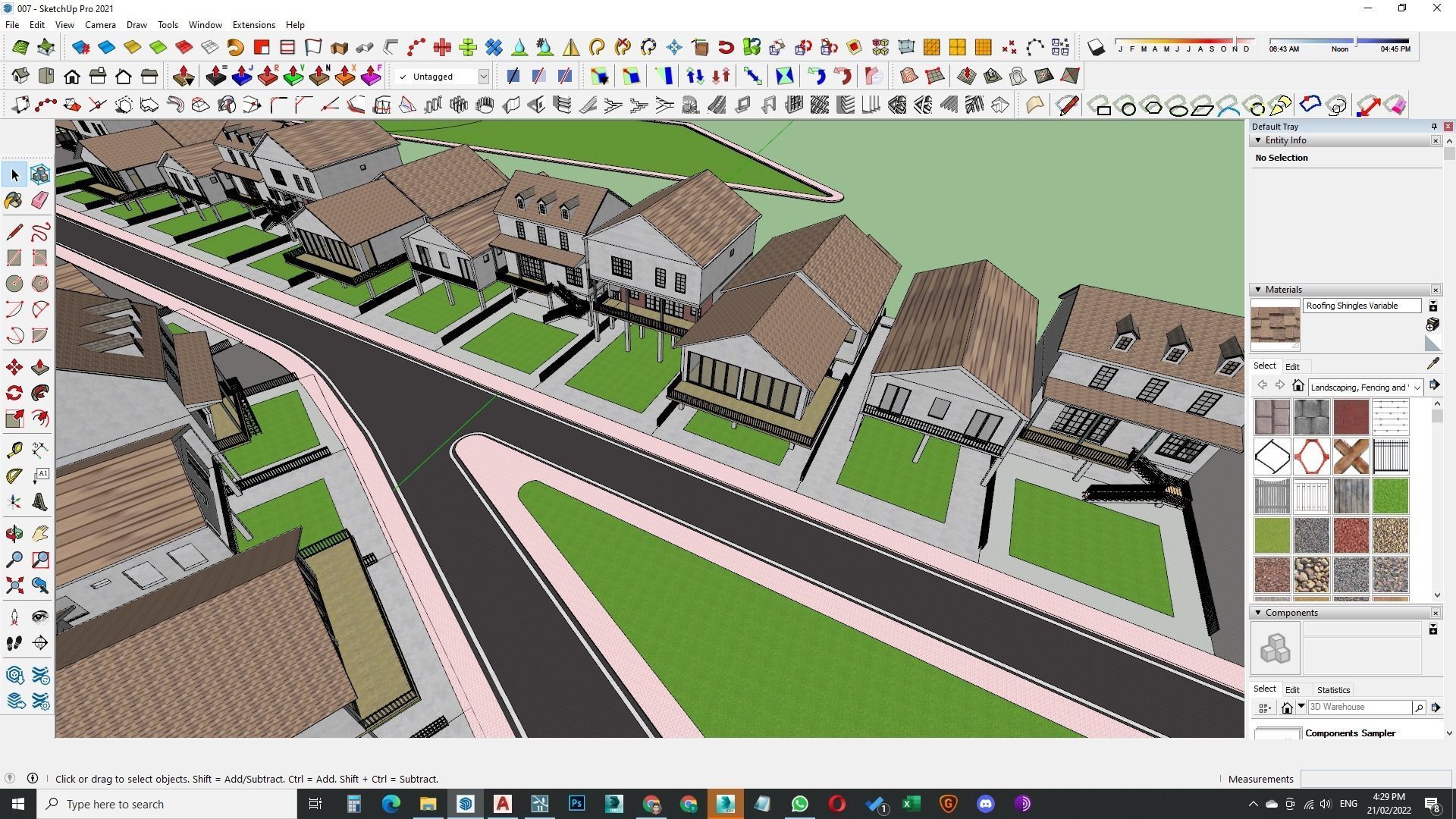Click the 3D Warehouse search button
Screen dimensions: 1456x819
[1418, 708]
